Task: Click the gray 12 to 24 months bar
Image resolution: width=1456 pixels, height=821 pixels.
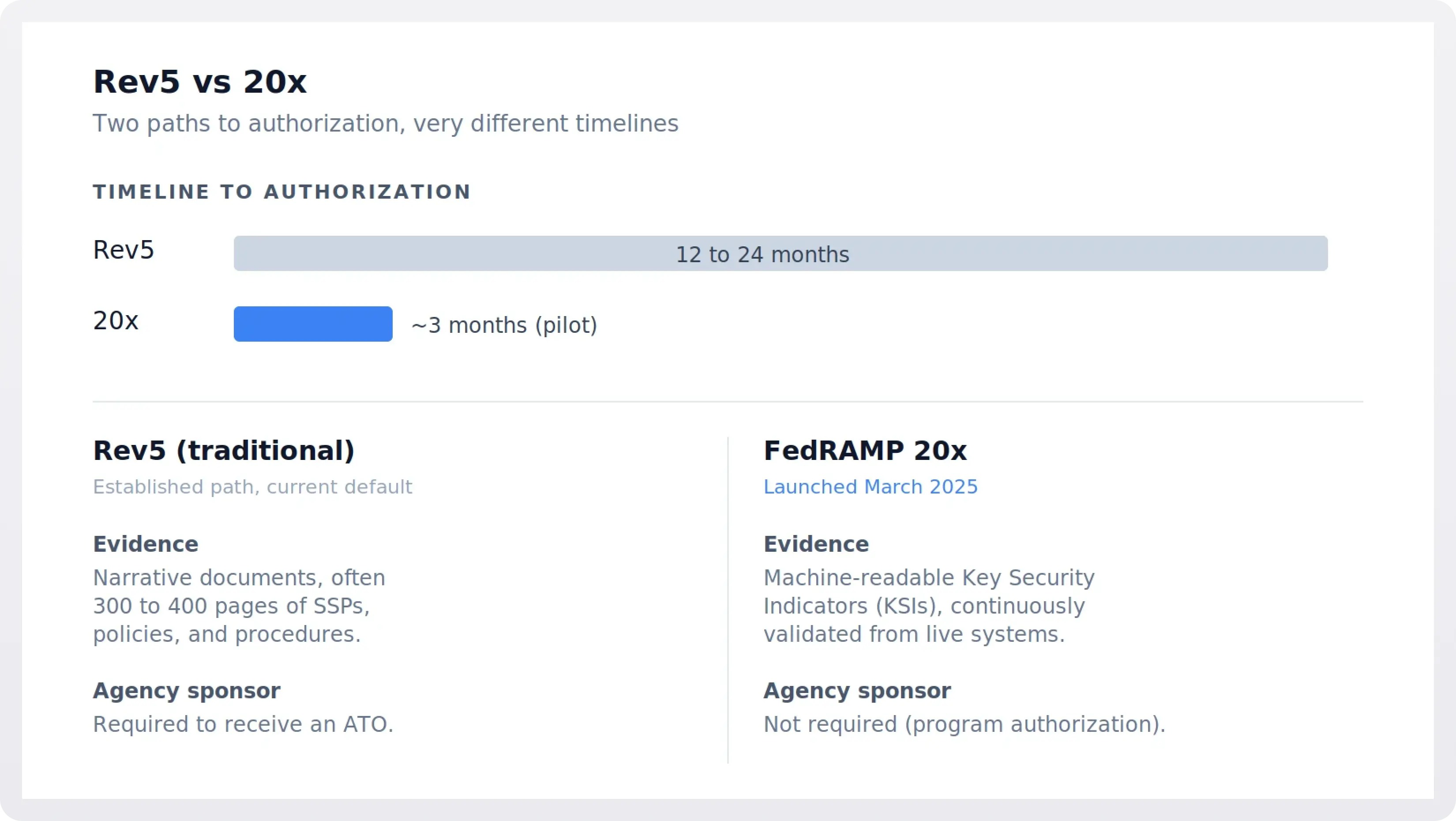Action: [780, 254]
